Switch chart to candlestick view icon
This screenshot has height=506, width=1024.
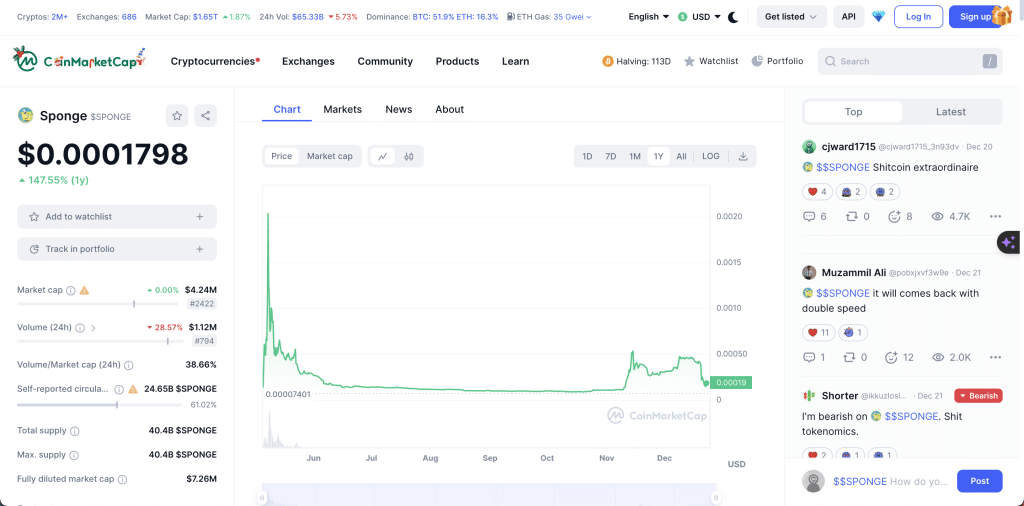409,156
